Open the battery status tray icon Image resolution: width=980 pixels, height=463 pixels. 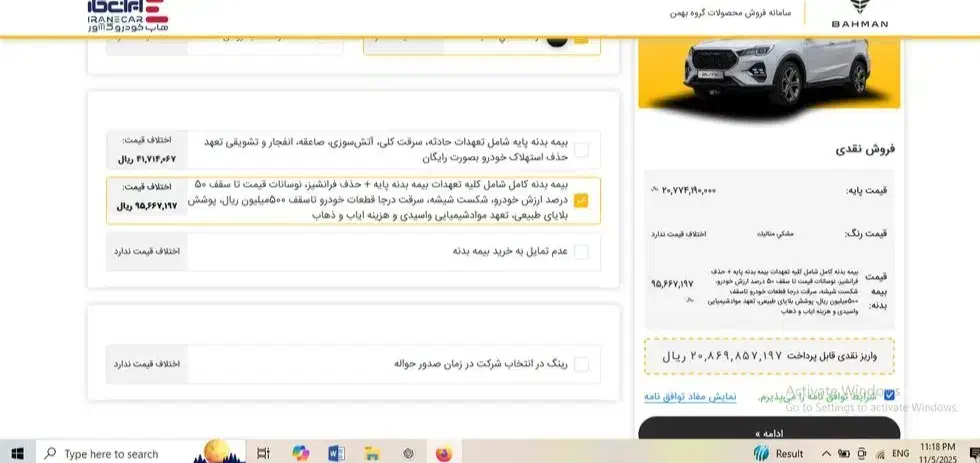point(844,454)
